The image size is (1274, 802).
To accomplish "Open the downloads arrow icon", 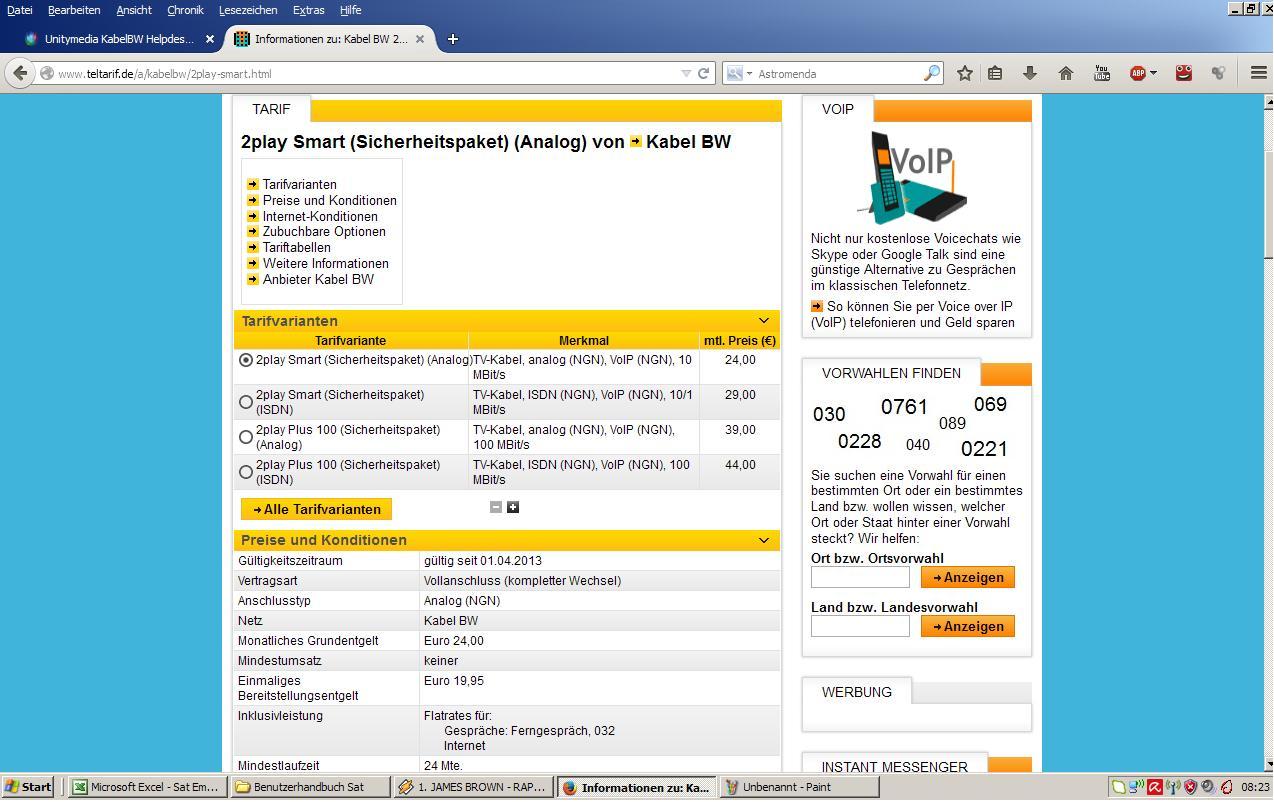I will click(1030, 73).
